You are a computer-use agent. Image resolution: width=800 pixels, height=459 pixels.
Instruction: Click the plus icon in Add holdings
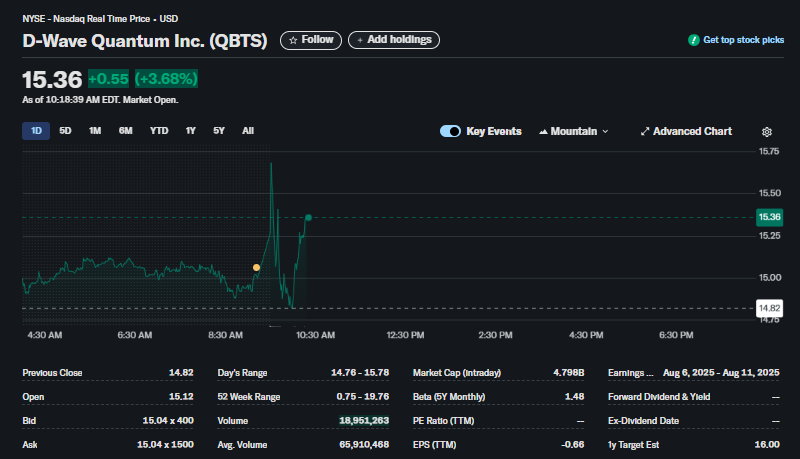[x=360, y=40]
